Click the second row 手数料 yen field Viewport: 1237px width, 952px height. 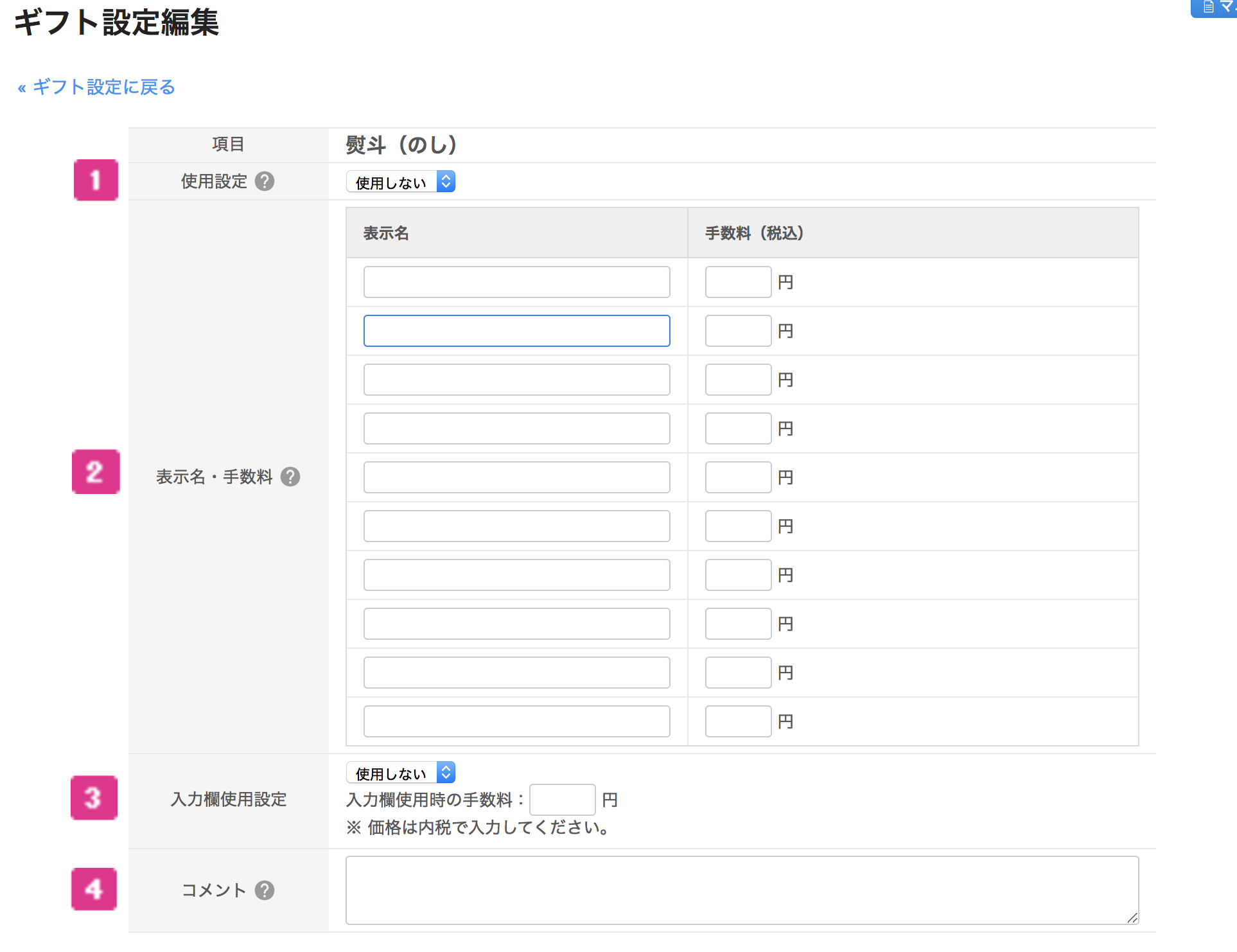[739, 331]
